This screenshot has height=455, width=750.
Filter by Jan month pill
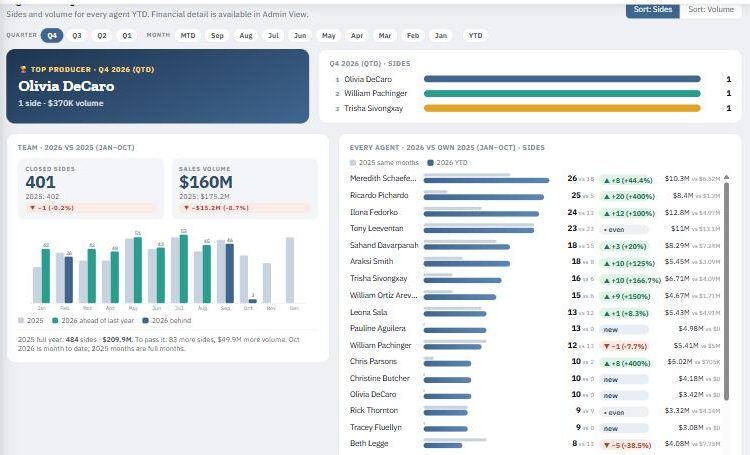(x=441, y=35)
